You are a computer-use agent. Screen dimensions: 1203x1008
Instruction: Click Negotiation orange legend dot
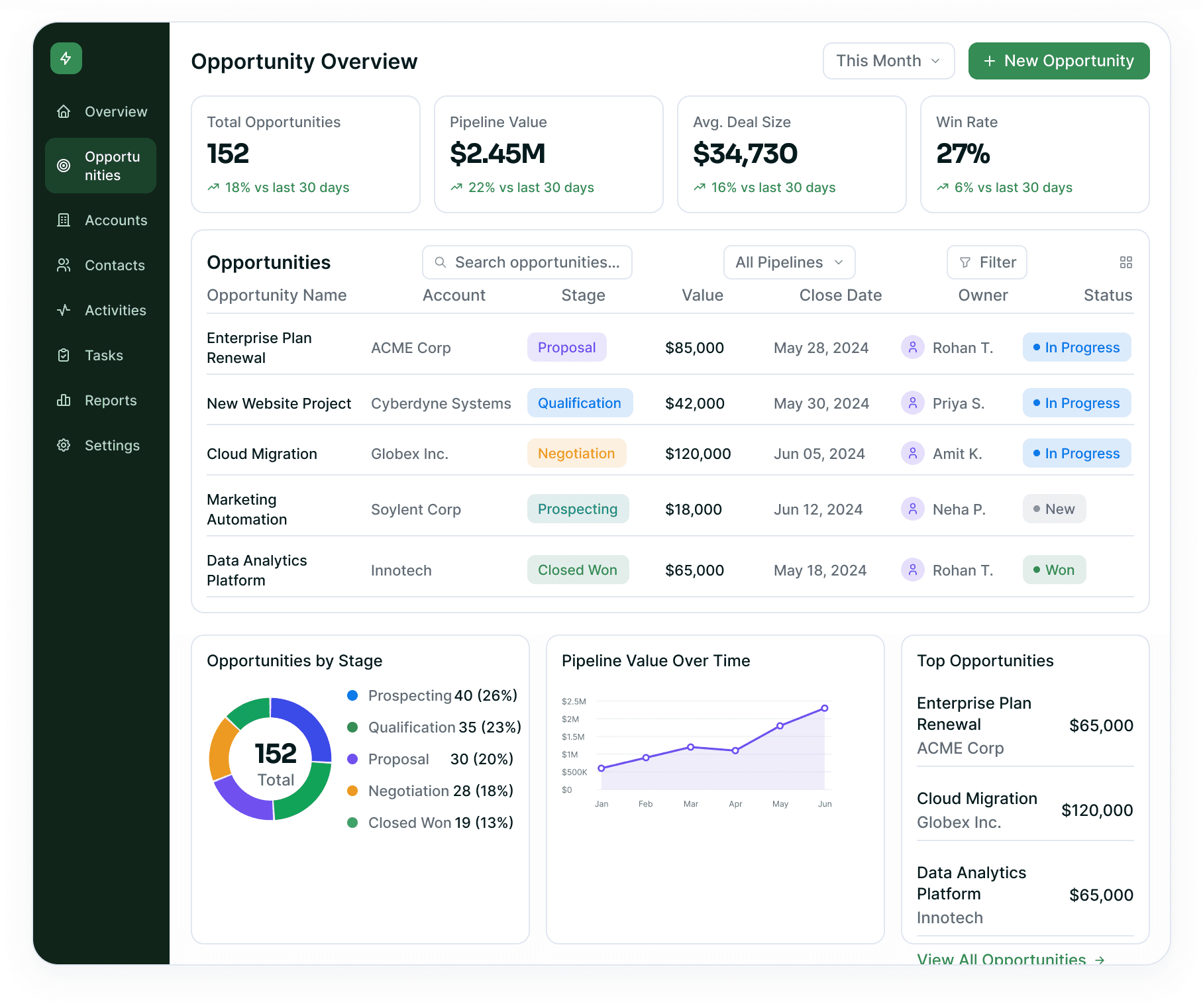point(352,791)
